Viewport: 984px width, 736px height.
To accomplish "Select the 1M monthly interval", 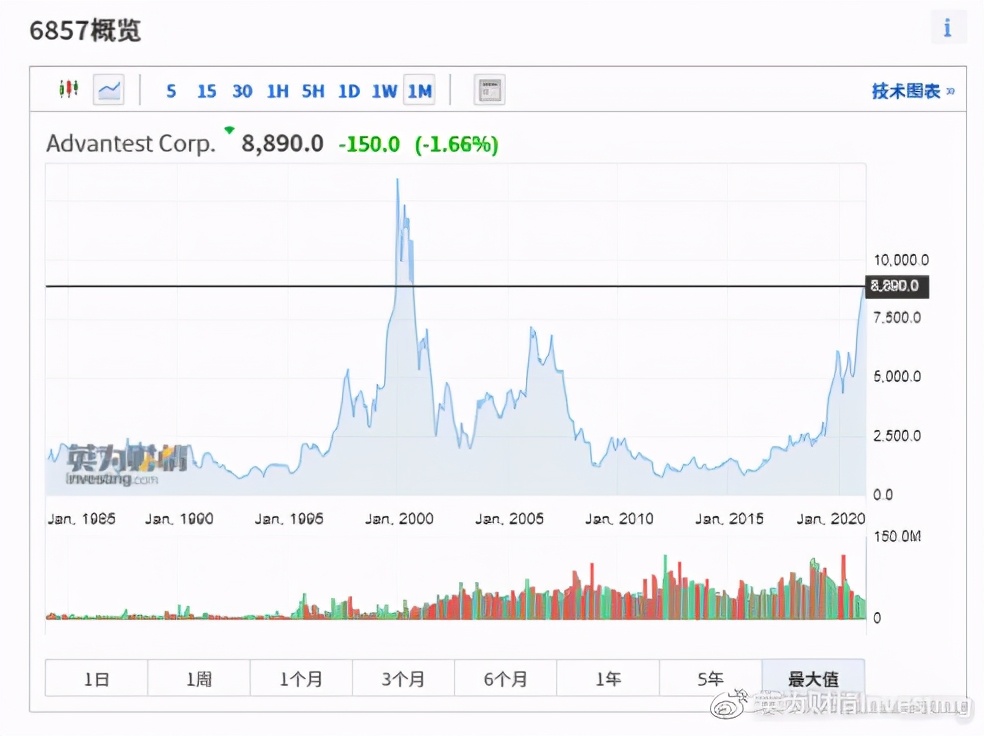I will [419, 91].
